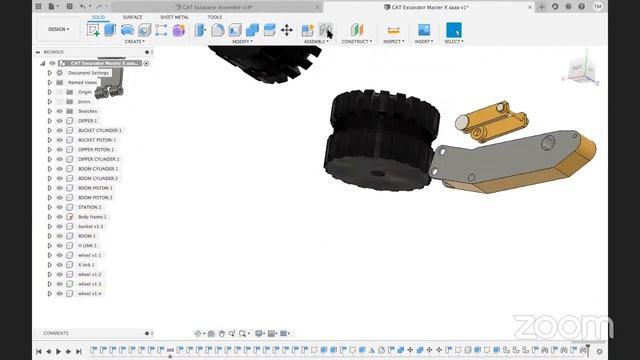The height and width of the screenshot is (360, 640).
Task: Expand Named Views node
Action: pos(50,82)
